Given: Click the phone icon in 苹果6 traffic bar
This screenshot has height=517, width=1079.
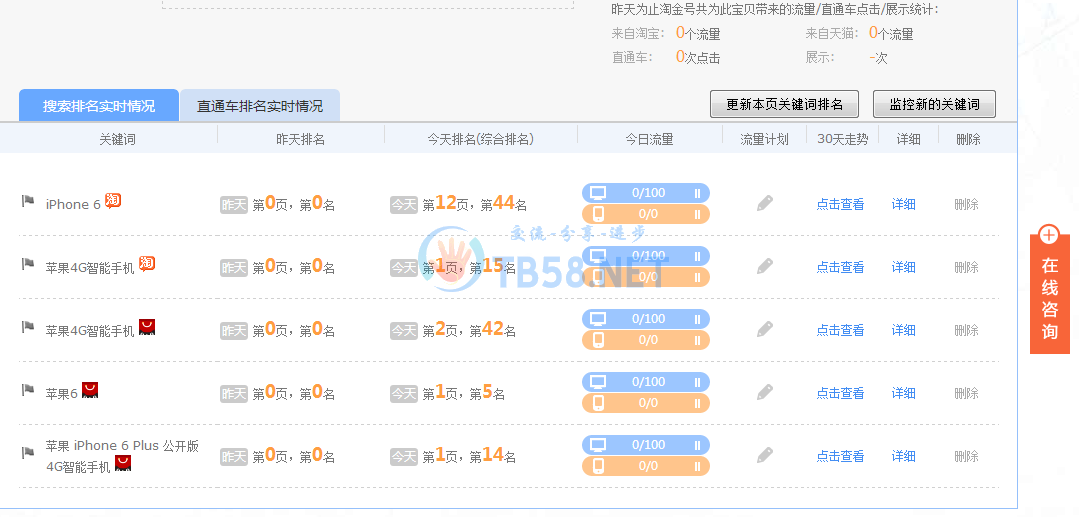Looking at the screenshot, I should tap(598, 403).
